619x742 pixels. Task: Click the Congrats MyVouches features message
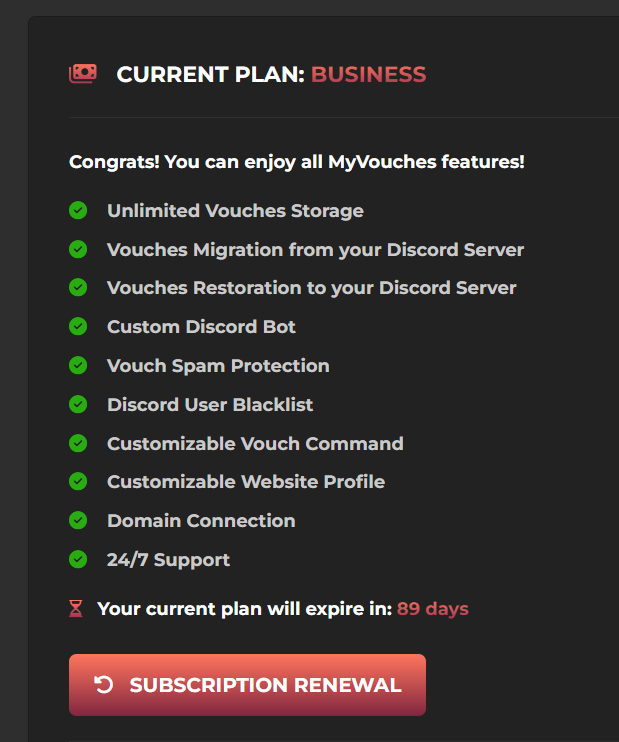click(297, 161)
